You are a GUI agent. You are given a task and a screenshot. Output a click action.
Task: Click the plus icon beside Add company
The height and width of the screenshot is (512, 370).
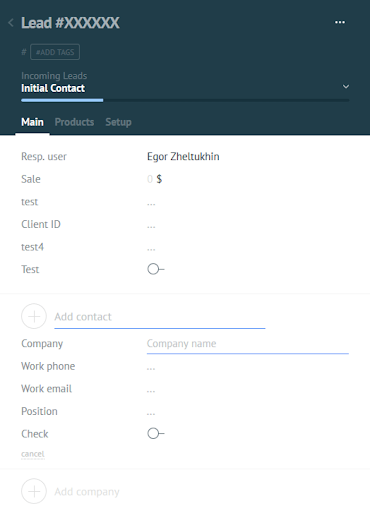tap(34, 491)
